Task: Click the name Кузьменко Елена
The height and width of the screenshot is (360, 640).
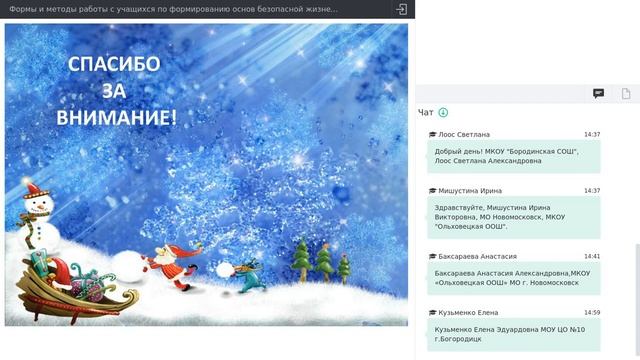Action: coord(468,313)
